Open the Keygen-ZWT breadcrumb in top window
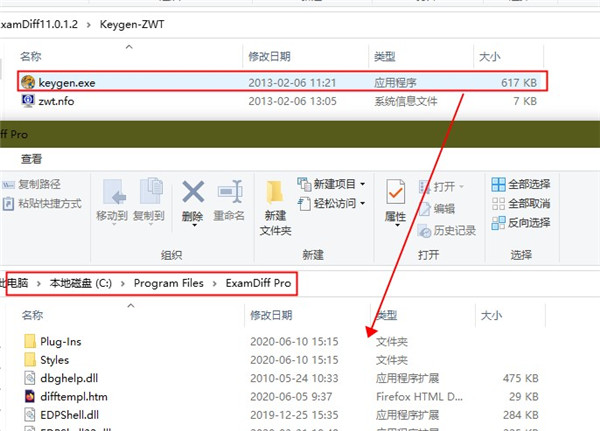 [x=132, y=24]
